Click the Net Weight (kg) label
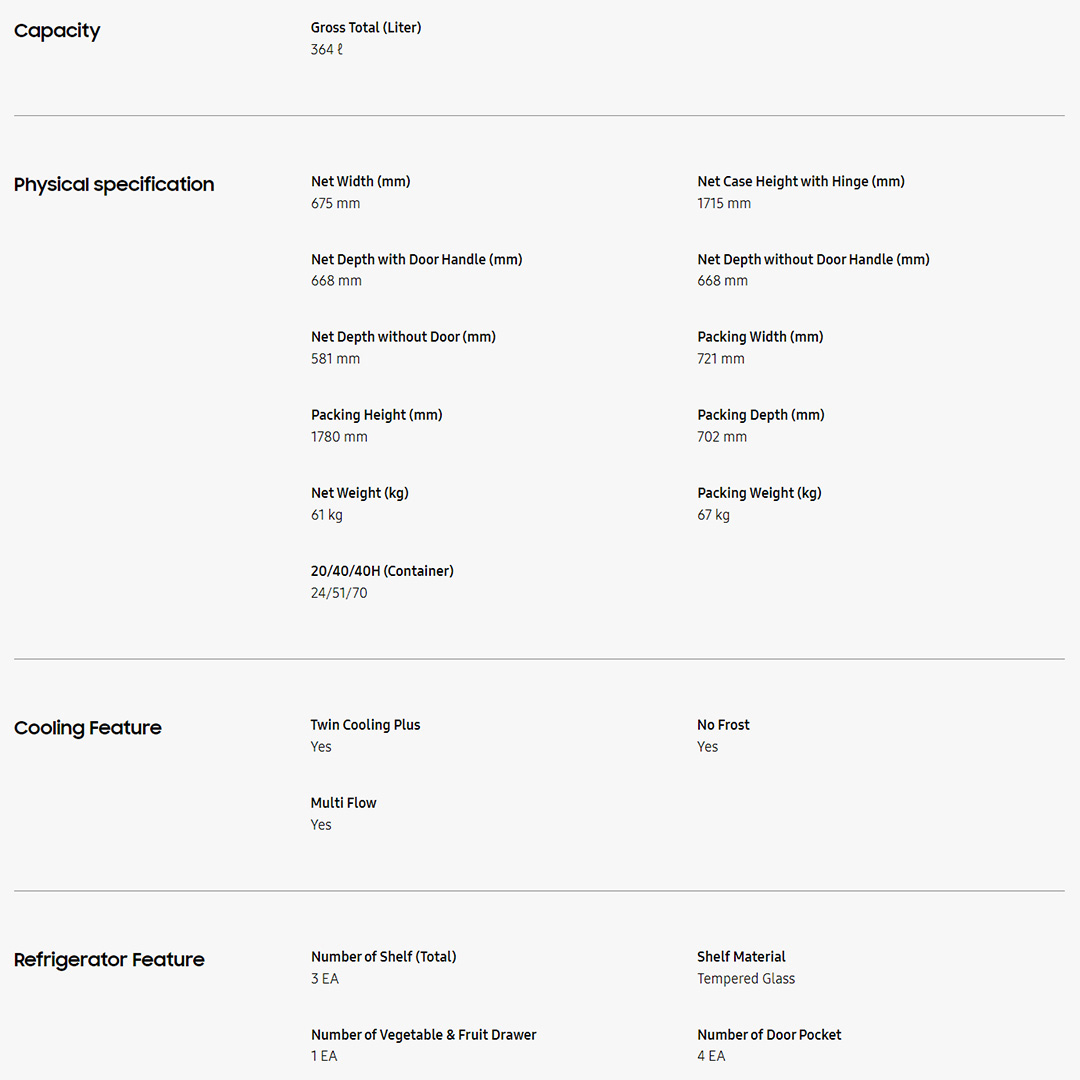The image size is (1080, 1080). click(x=360, y=493)
